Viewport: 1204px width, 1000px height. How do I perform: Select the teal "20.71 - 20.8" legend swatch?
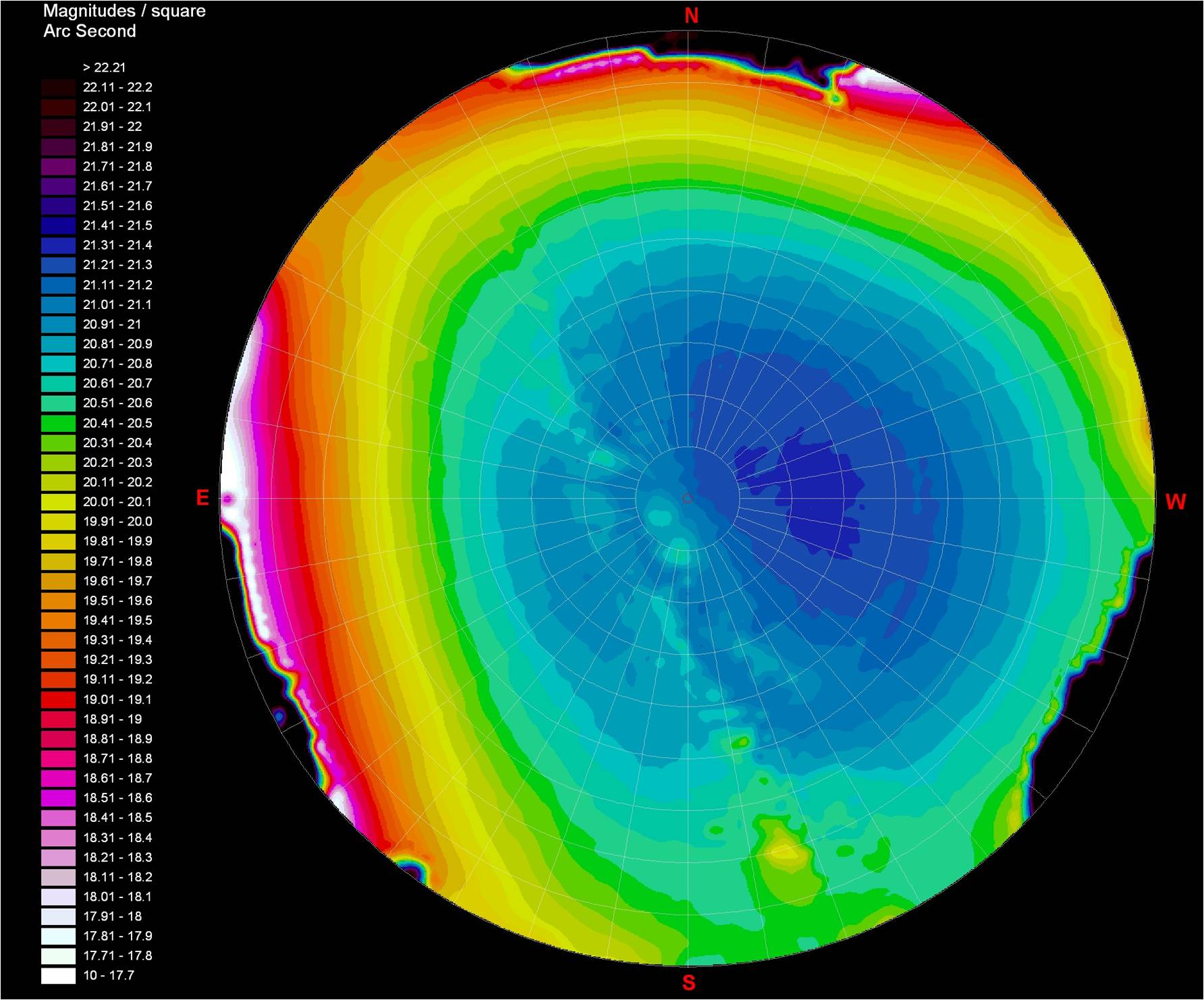(x=57, y=364)
